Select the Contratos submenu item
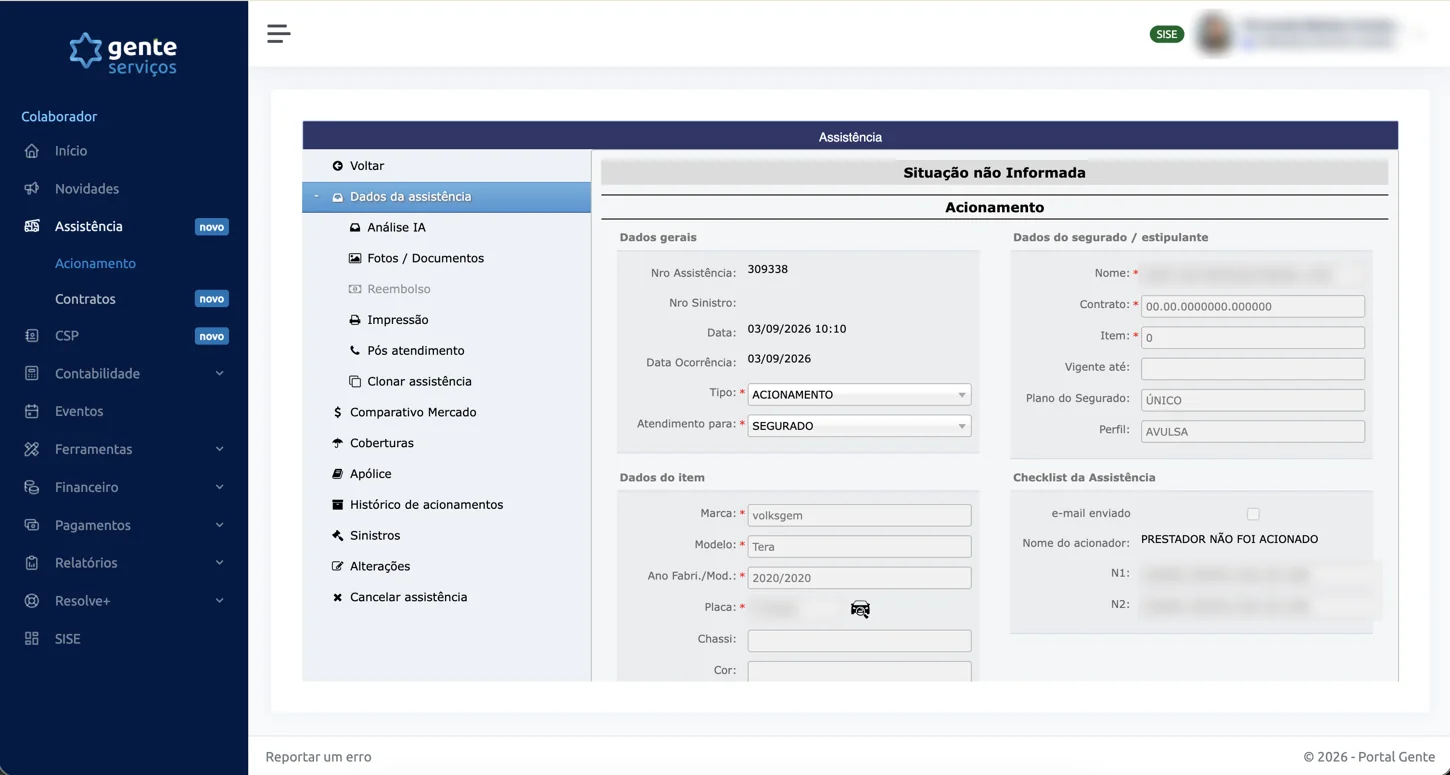This screenshot has width=1450, height=775. (x=85, y=299)
